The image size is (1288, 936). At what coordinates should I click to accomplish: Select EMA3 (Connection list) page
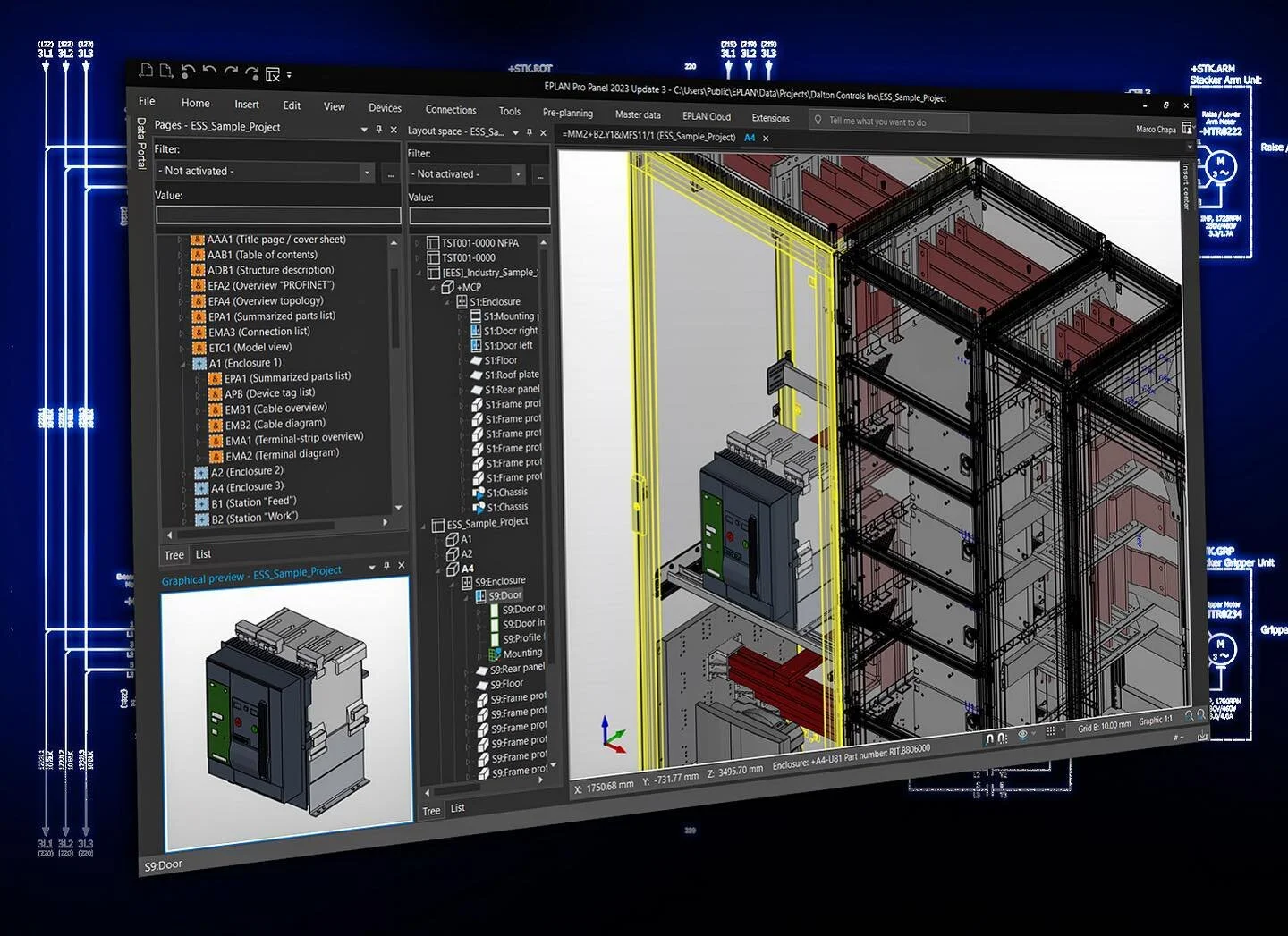pos(259,332)
